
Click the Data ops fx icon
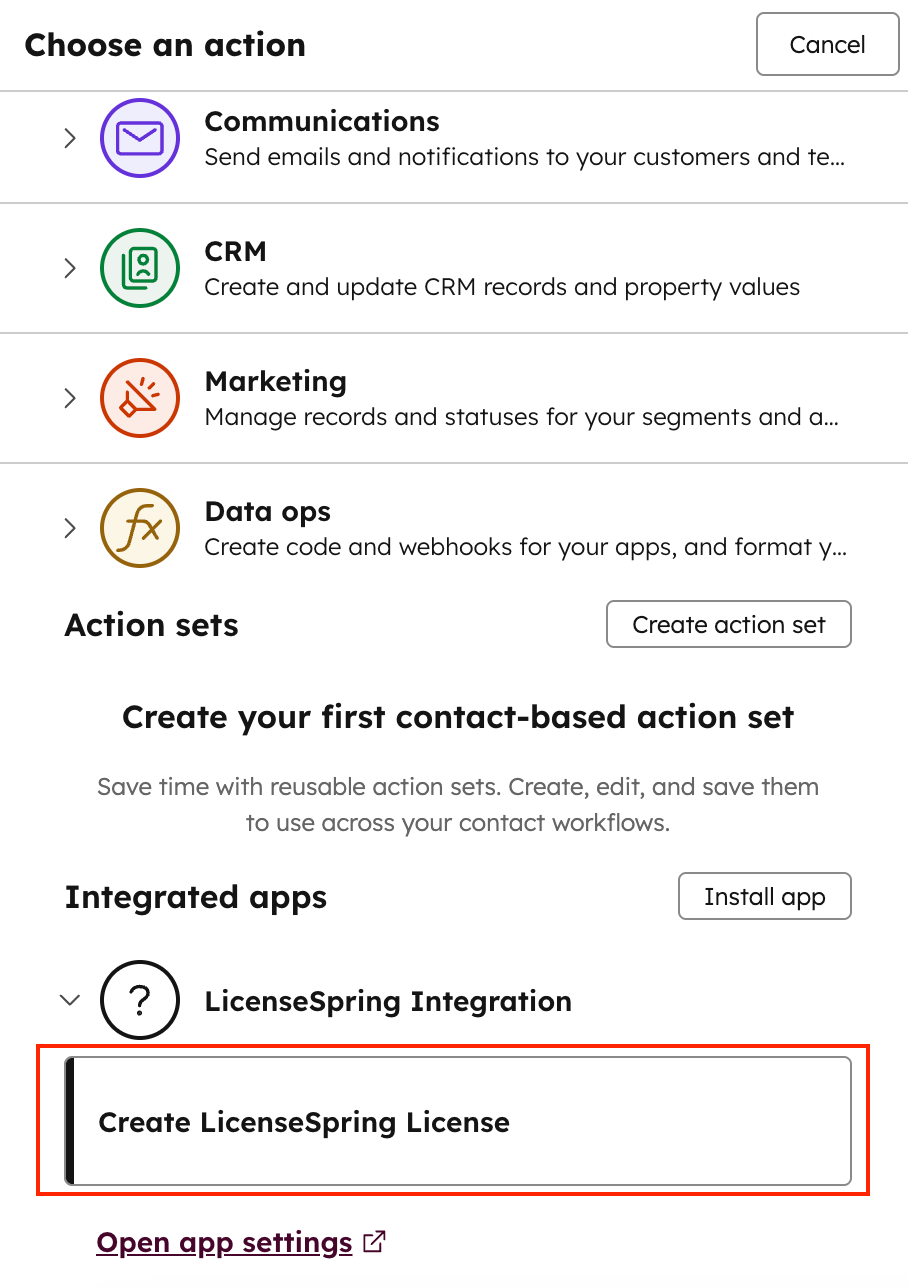pyautogui.click(x=140, y=528)
